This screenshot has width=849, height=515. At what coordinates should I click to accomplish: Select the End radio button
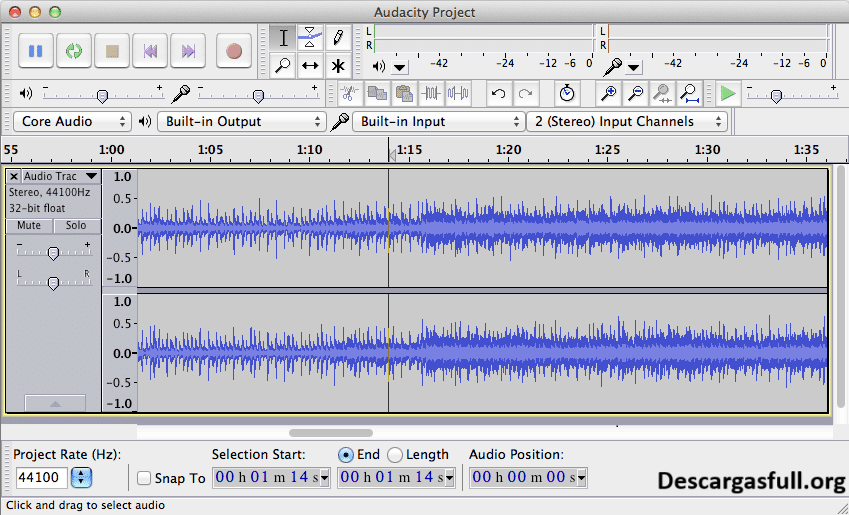tap(346, 455)
